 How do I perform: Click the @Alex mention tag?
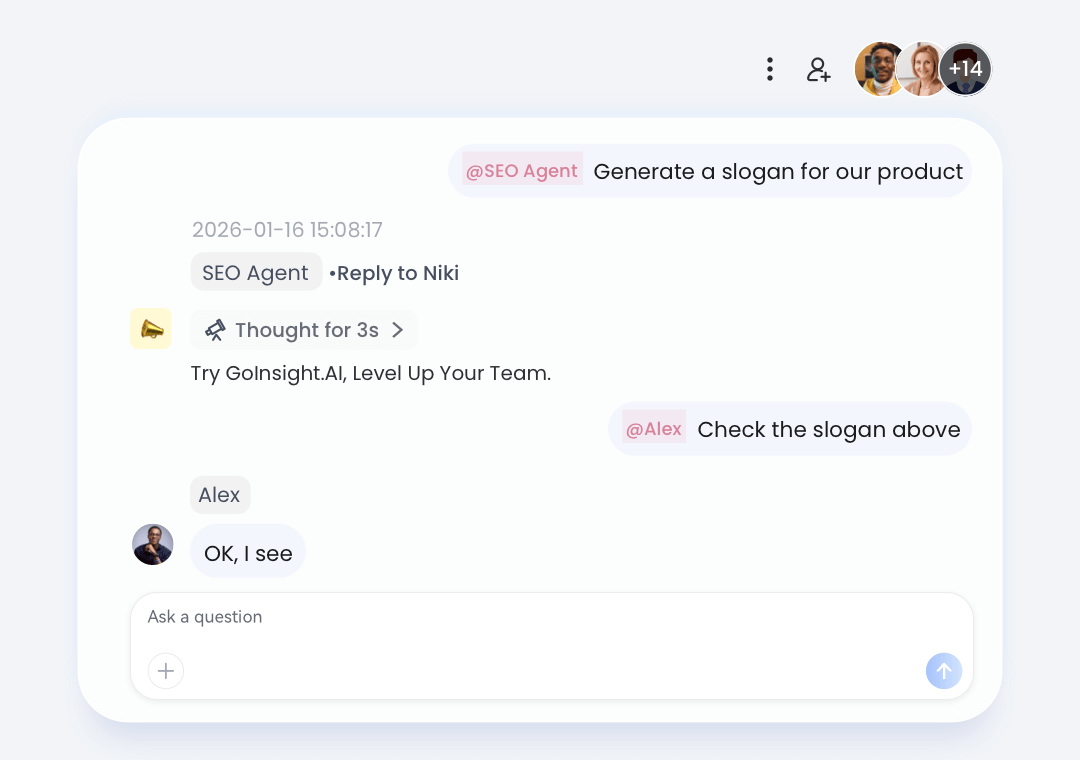(654, 429)
